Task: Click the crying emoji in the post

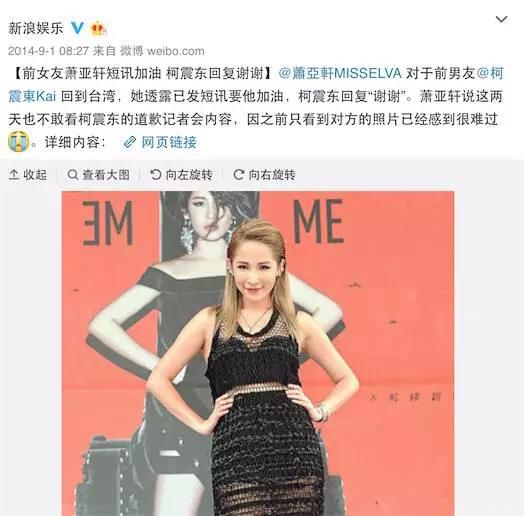Action: [19, 142]
